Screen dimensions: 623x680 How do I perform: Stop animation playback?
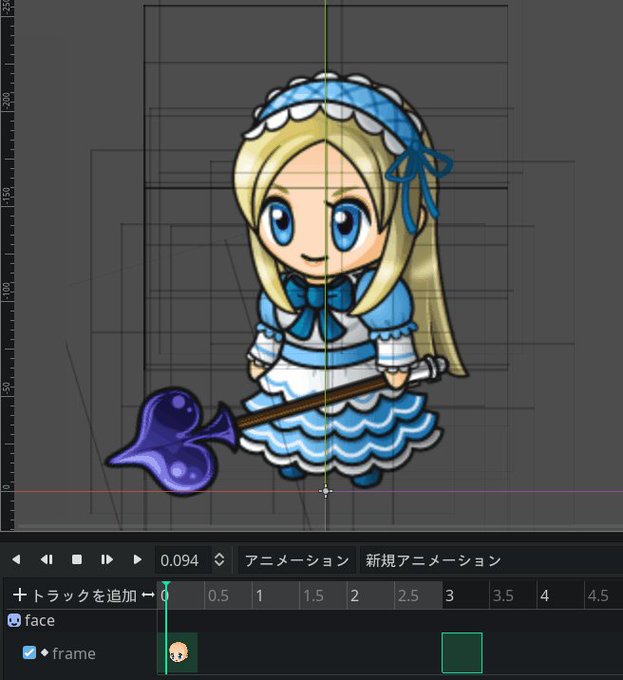[77, 559]
